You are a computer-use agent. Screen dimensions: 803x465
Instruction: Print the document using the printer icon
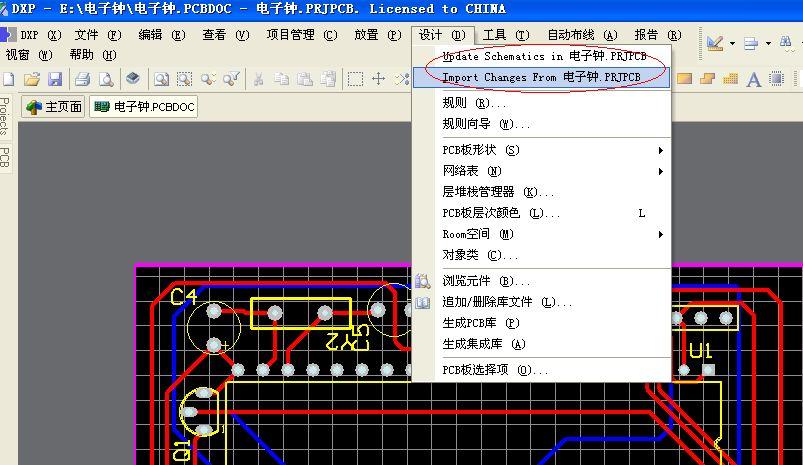coord(82,79)
